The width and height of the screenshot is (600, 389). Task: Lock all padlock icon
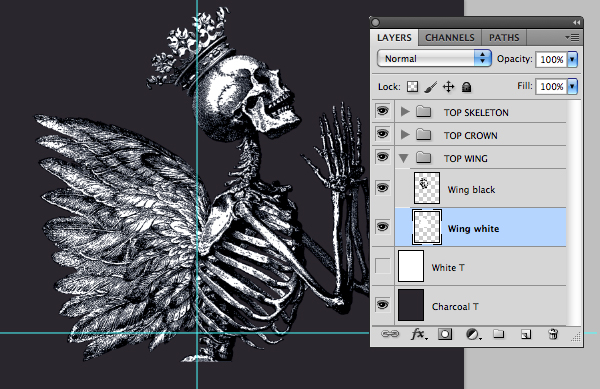(466, 87)
